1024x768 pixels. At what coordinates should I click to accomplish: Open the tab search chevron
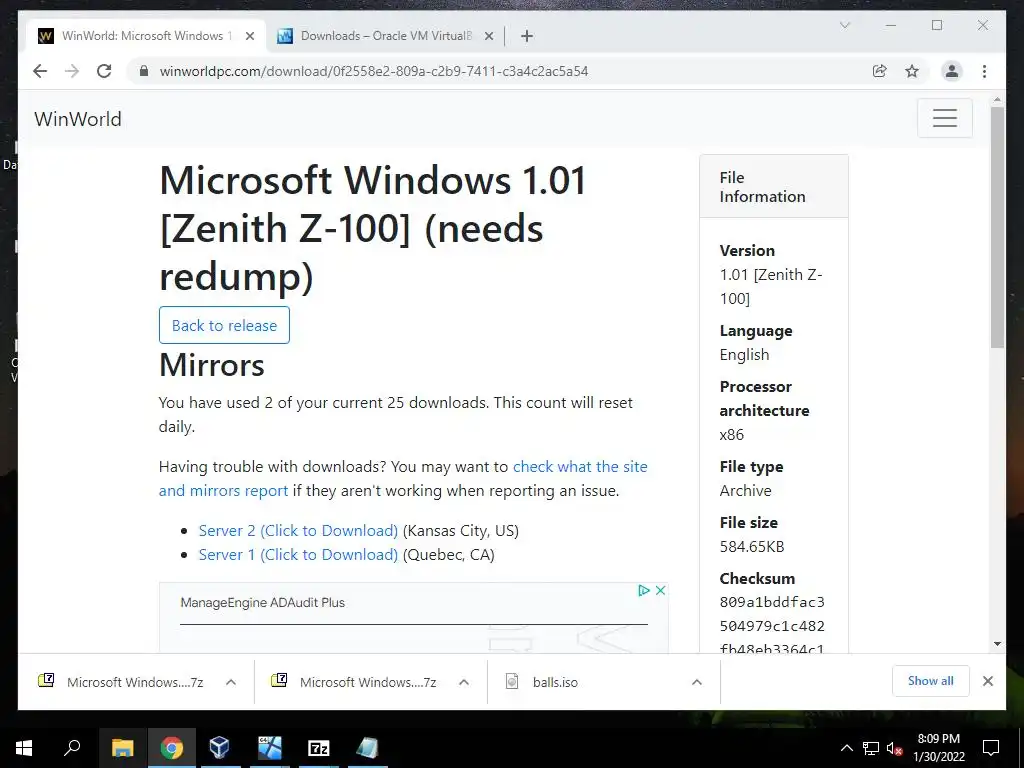coord(844,25)
